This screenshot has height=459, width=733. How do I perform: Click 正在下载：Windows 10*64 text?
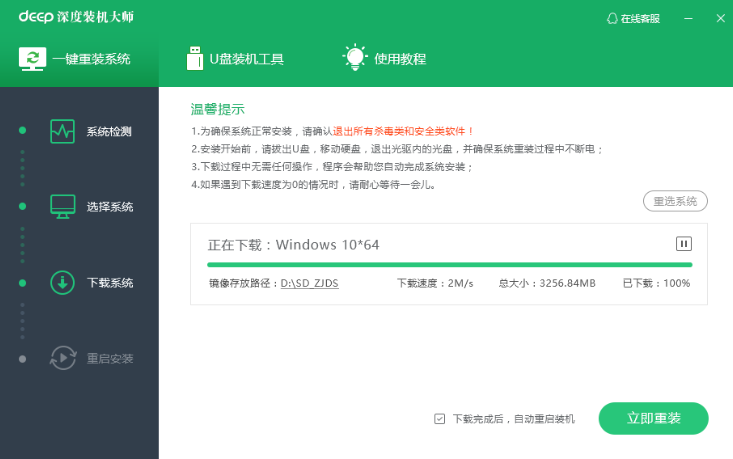point(294,245)
